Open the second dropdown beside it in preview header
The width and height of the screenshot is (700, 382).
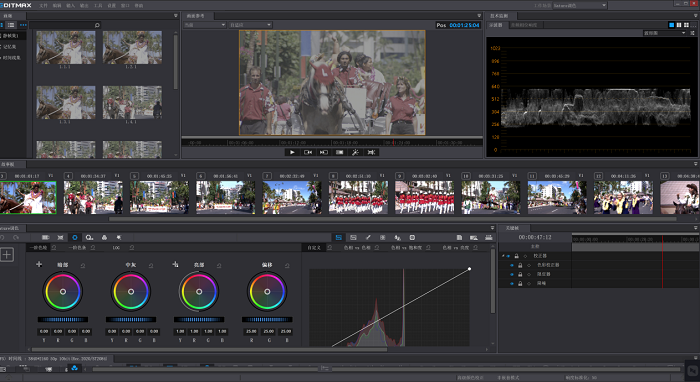pyautogui.click(x=250, y=25)
